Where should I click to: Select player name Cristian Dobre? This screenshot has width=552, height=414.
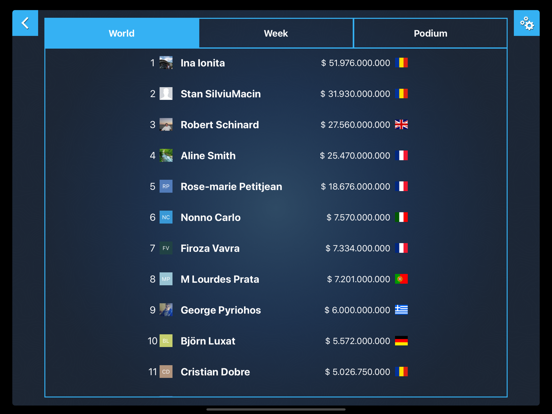pos(215,372)
